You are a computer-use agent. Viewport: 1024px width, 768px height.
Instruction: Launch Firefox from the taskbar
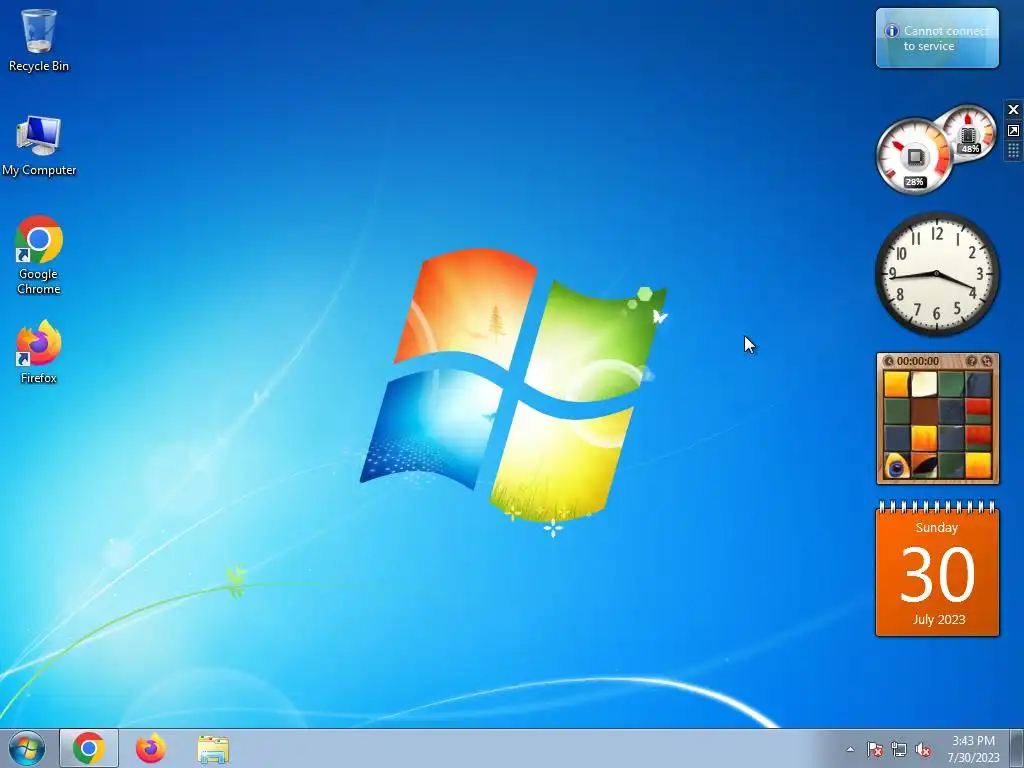[x=150, y=748]
